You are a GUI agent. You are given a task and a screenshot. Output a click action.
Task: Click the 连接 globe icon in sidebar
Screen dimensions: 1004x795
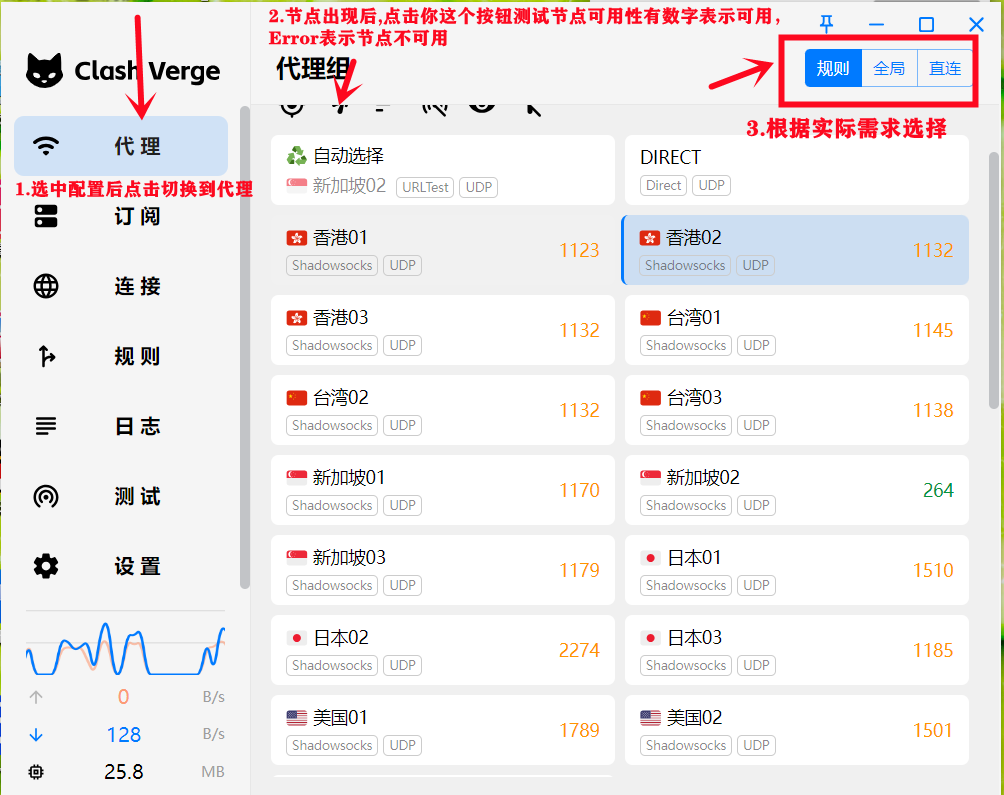pyautogui.click(x=46, y=286)
